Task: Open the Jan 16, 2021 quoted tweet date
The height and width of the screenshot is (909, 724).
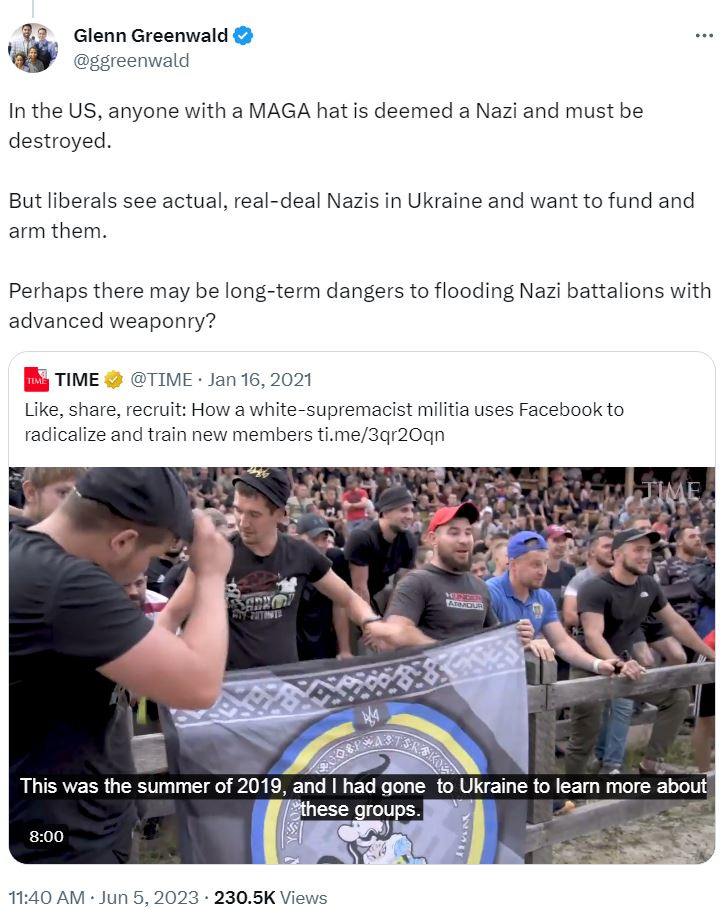Action: (260, 380)
